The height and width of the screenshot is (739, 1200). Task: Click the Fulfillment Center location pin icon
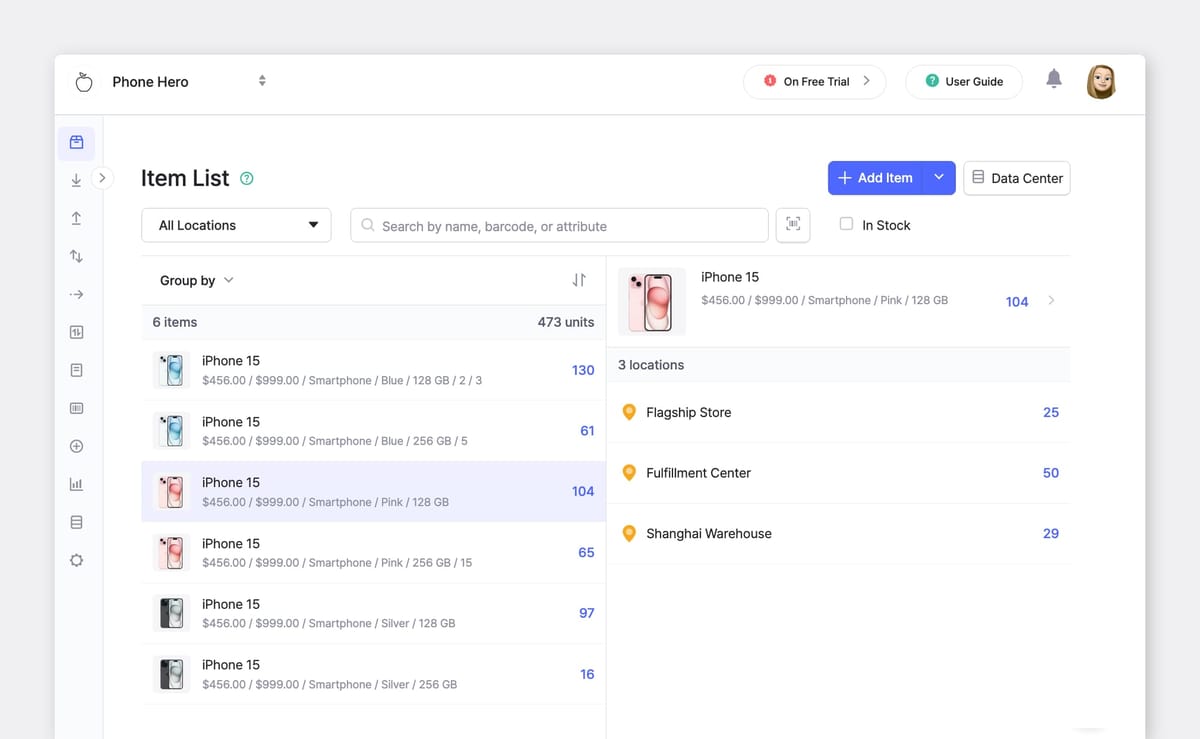click(629, 473)
